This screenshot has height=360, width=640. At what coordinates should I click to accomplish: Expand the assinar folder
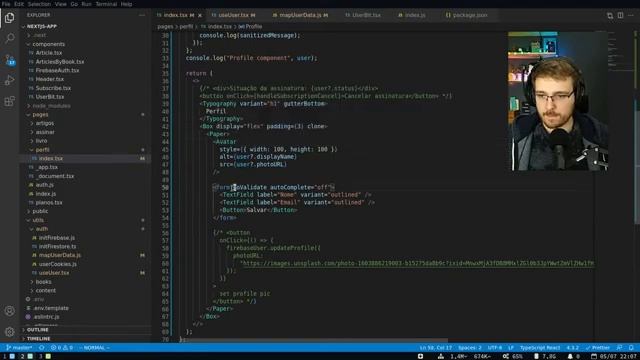click(x=45, y=132)
